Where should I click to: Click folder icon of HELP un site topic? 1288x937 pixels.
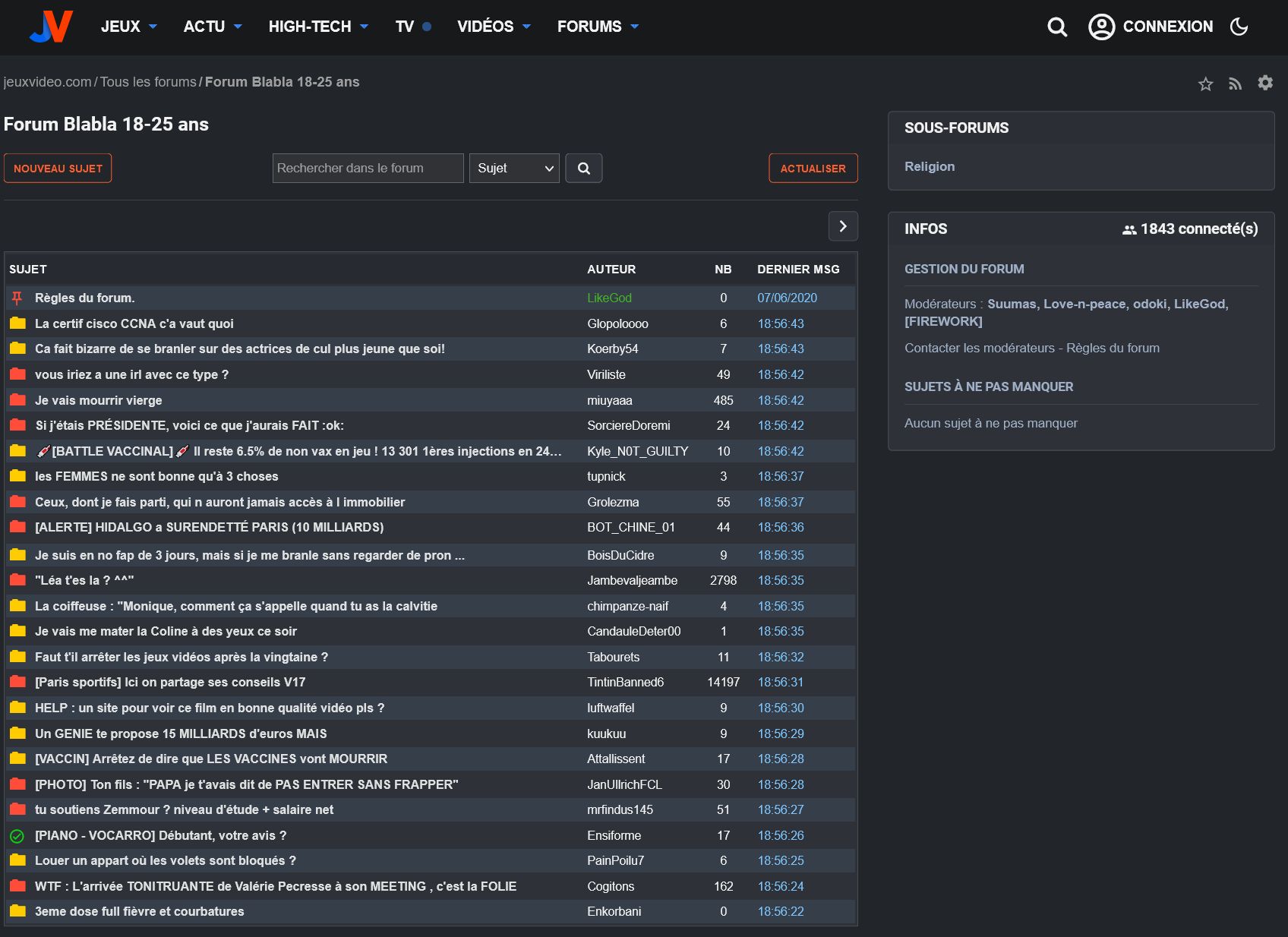(17, 708)
